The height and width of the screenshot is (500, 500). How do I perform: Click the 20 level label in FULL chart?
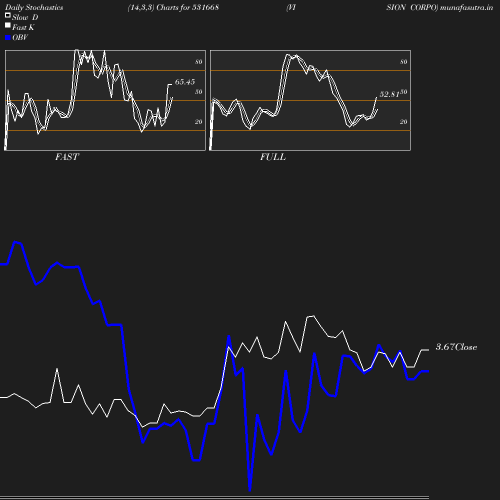point(403,122)
